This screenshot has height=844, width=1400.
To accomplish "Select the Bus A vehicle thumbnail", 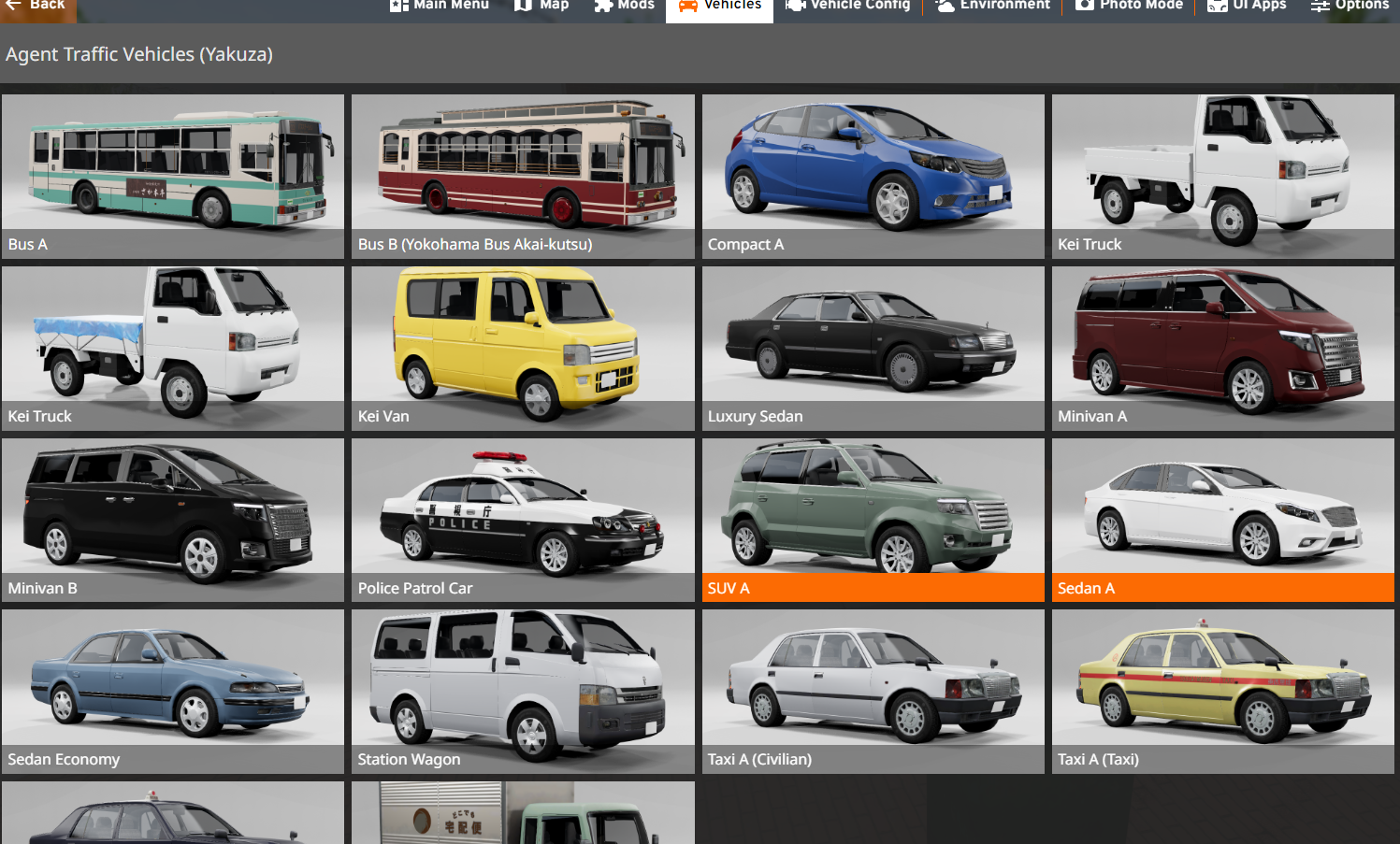I will (x=173, y=177).
